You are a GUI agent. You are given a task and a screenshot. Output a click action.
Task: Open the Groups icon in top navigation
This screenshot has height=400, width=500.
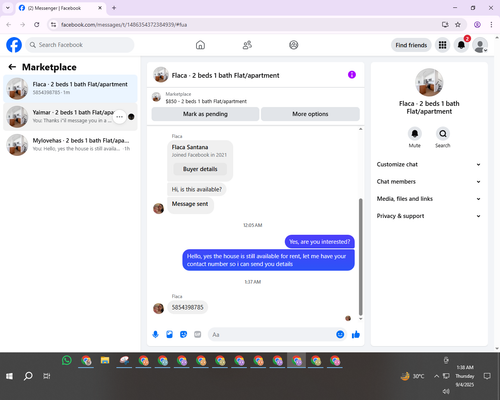tap(294, 45)
